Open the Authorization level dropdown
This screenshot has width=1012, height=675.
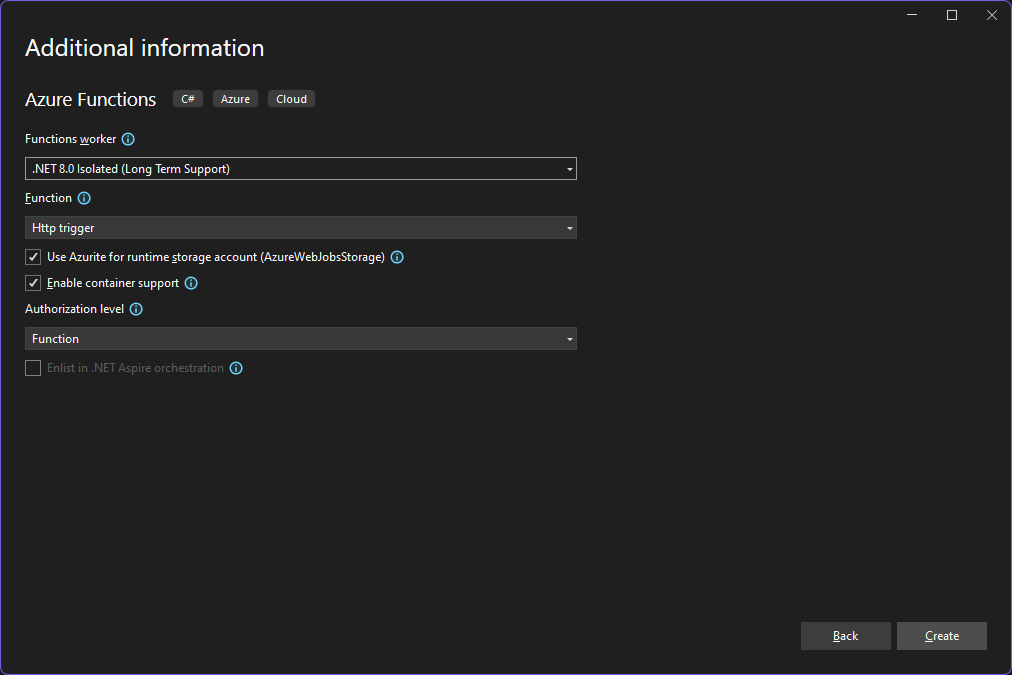click(300, 339)
